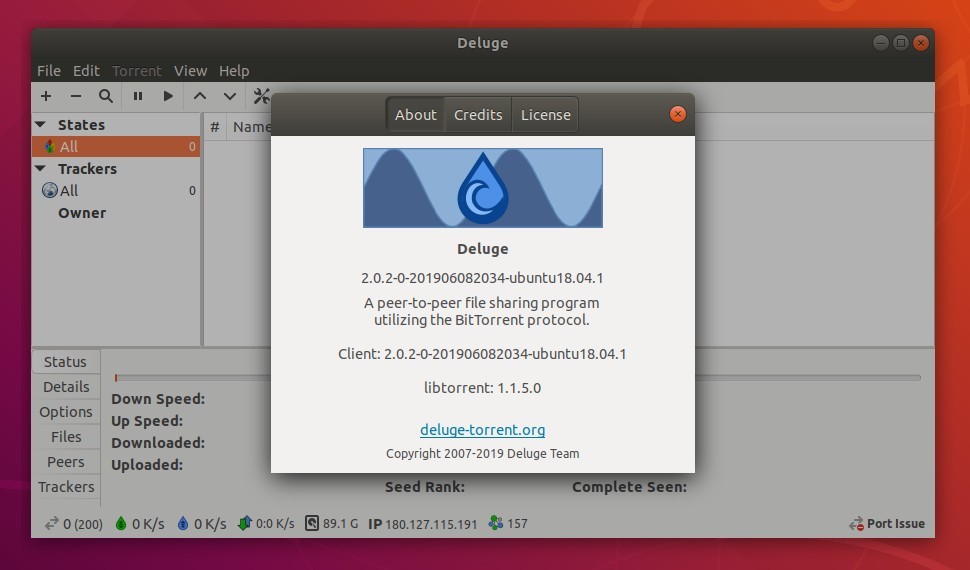Screen dimensions: 970x570
Task: Click the Name column header
Action: point(252,127)
